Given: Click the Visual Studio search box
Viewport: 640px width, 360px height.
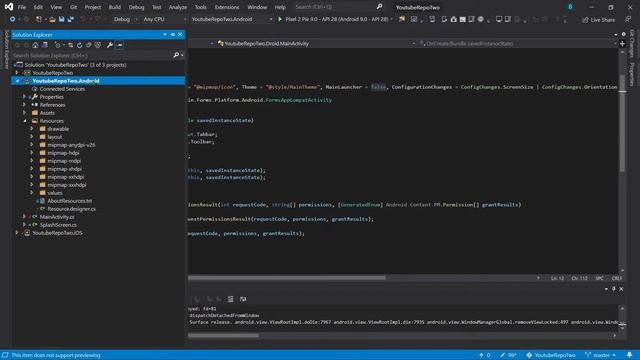Looking at the screenshot, I should (338, 7).
